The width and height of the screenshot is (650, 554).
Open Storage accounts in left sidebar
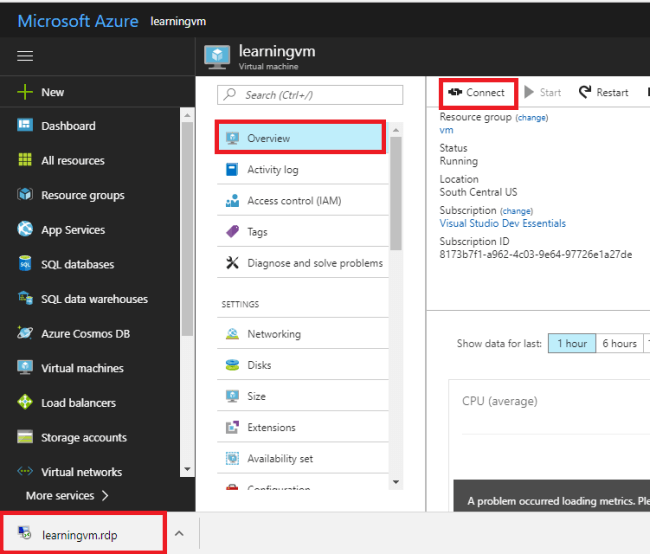click(x=90, y=437)
